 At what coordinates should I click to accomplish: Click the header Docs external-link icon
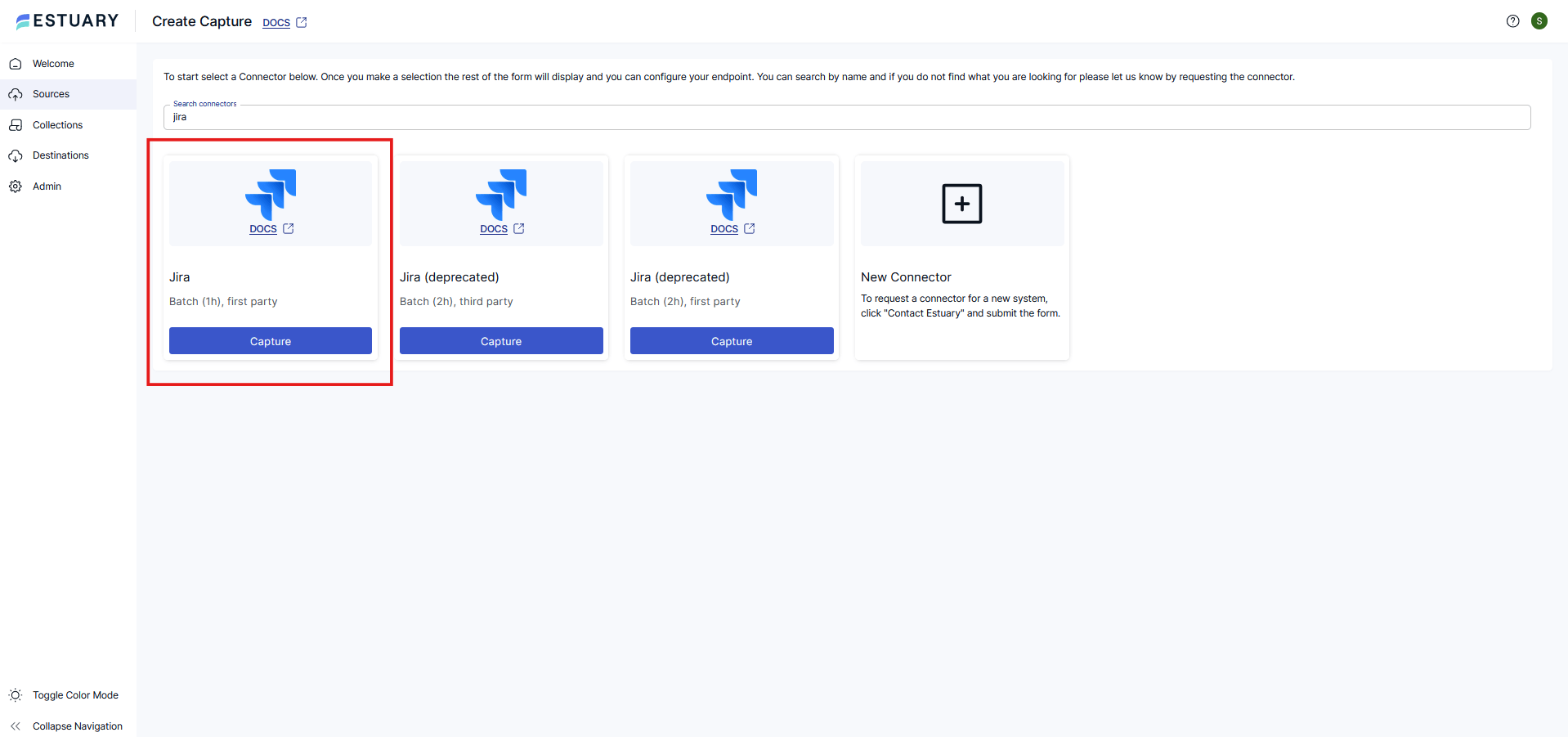pos(302,22)
